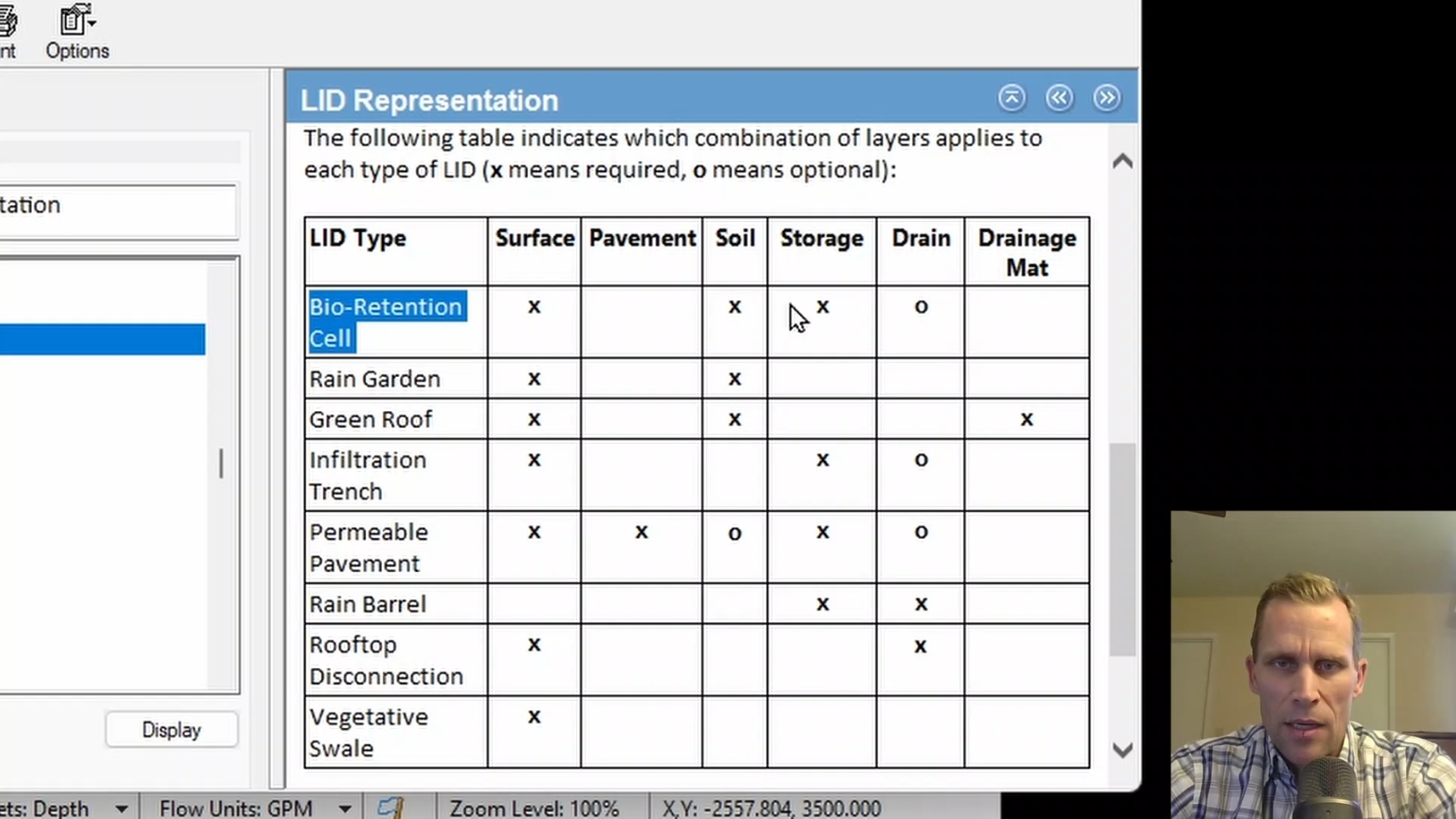The image size is (1456, 819).
Task: Click the Display button
Action: [172, 730]
